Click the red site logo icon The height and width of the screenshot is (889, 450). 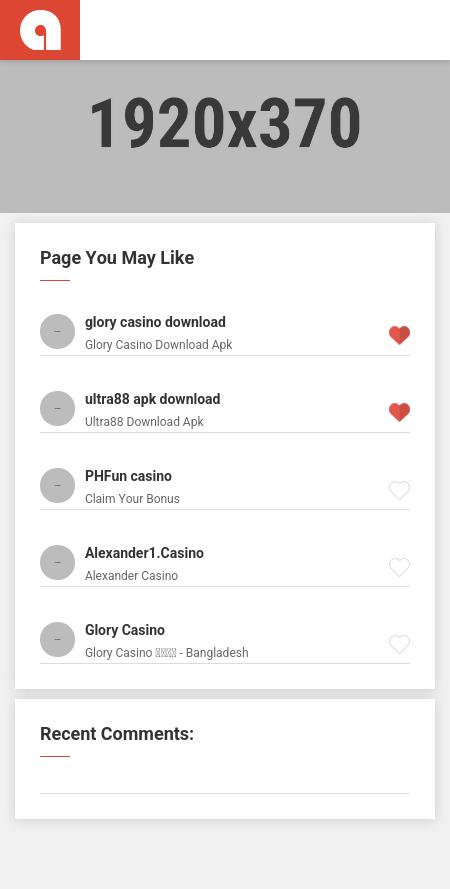[x=40, y=29]
